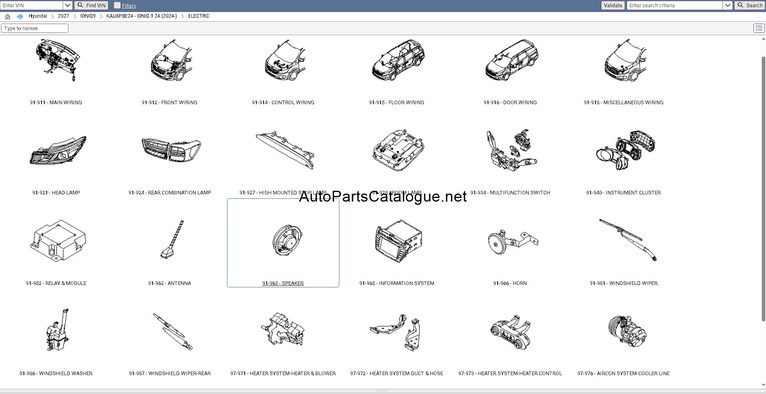This screenshot has width=766, height=394.
Task: Select the High Mounted Stop Lamp image
Action: click(284, 149)
